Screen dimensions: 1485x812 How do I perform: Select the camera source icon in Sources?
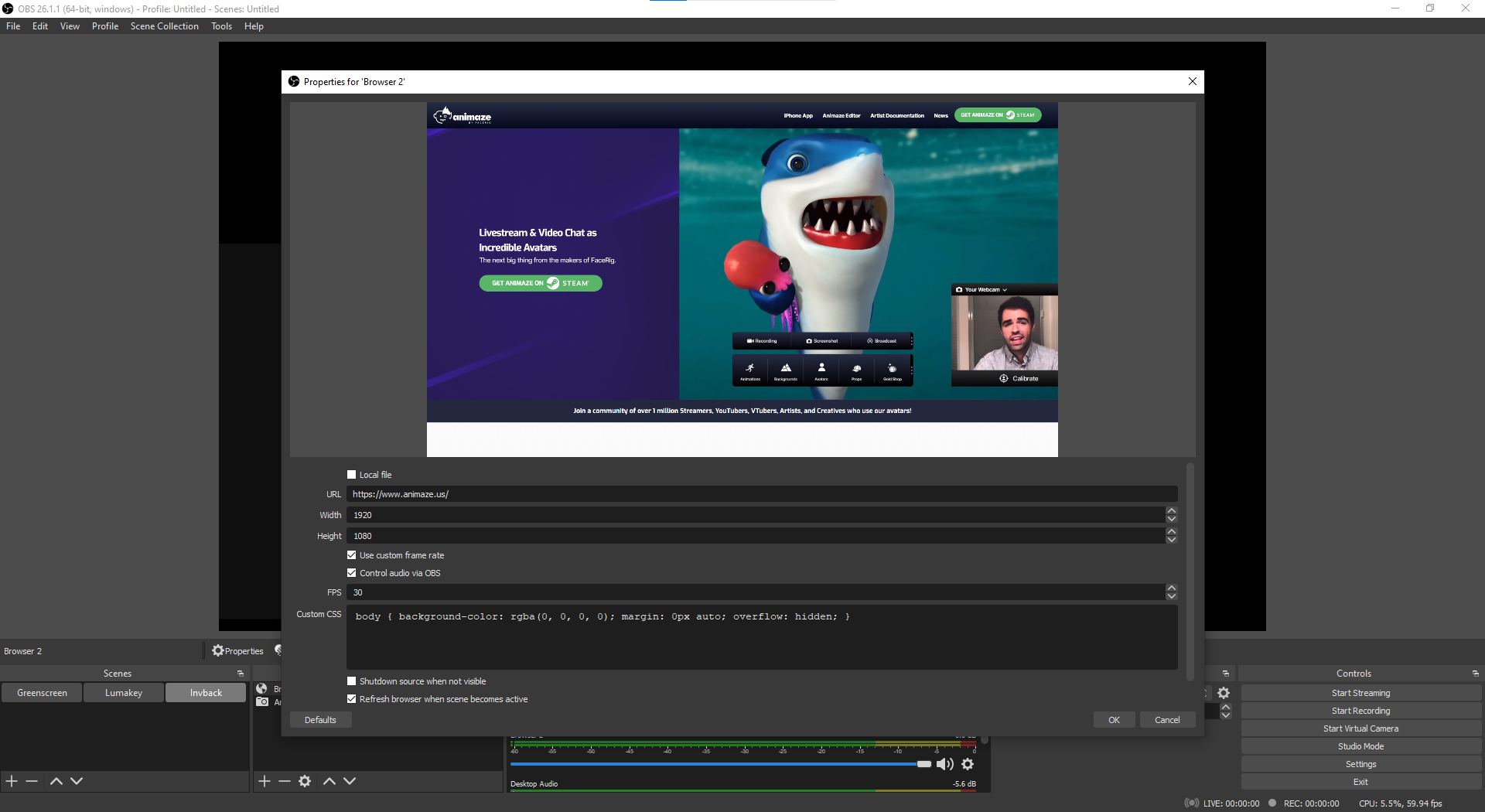262,701
